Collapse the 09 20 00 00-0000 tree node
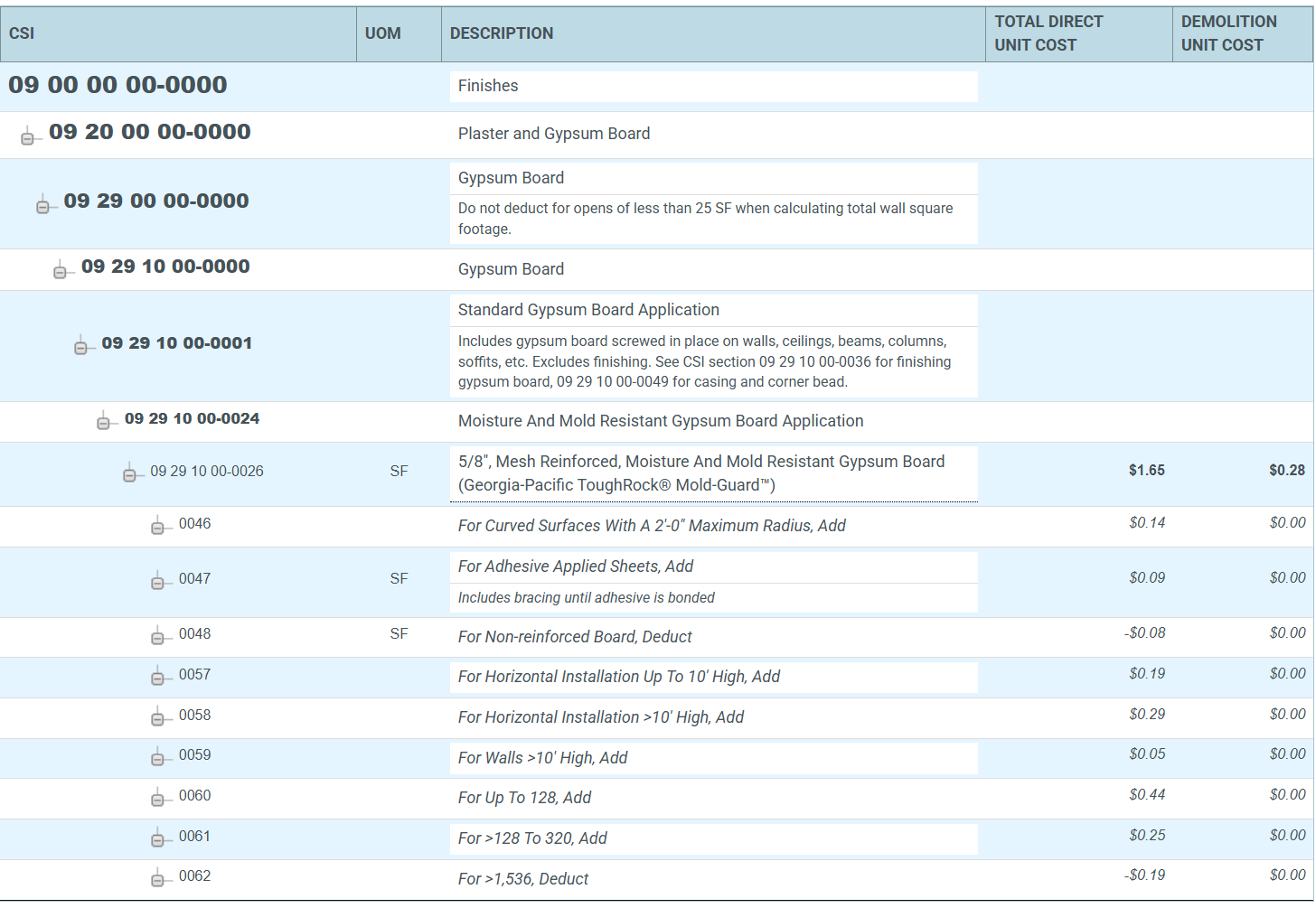Screen dimensions: 1316x908 tap(27, 138)
